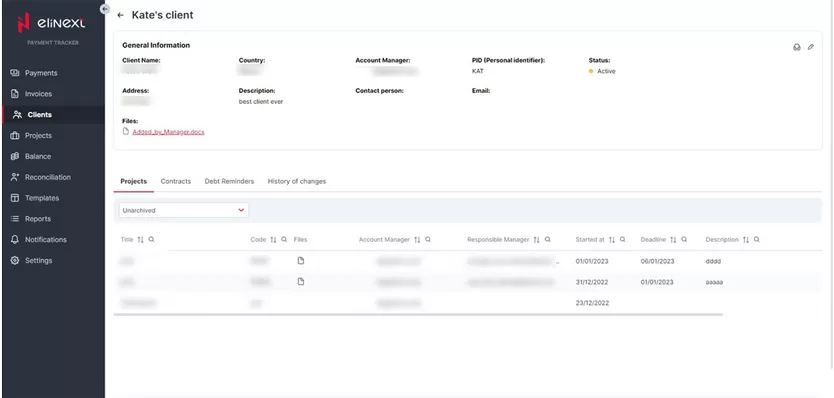The image size is (834, 398).
Task: Open the Unarchived filter dropdown
Action: tap(184, 210)
